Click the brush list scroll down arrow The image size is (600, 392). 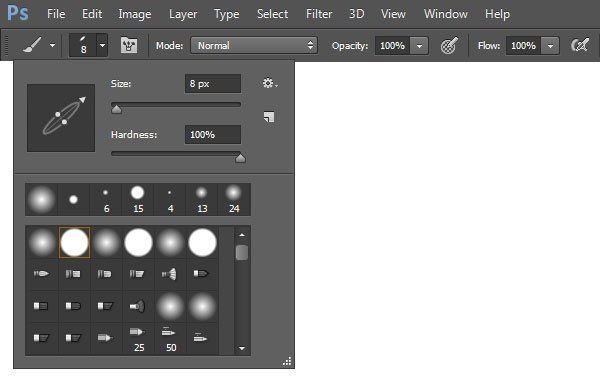coord(242,348)
